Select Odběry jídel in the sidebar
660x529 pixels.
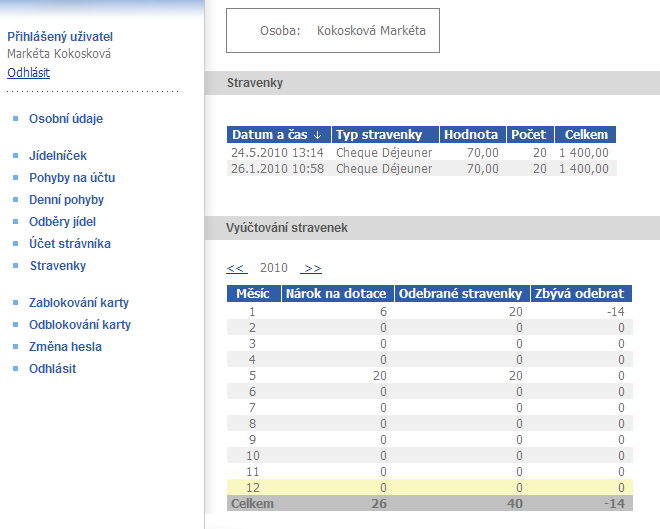pyautogui.click(x=62, y=221)
